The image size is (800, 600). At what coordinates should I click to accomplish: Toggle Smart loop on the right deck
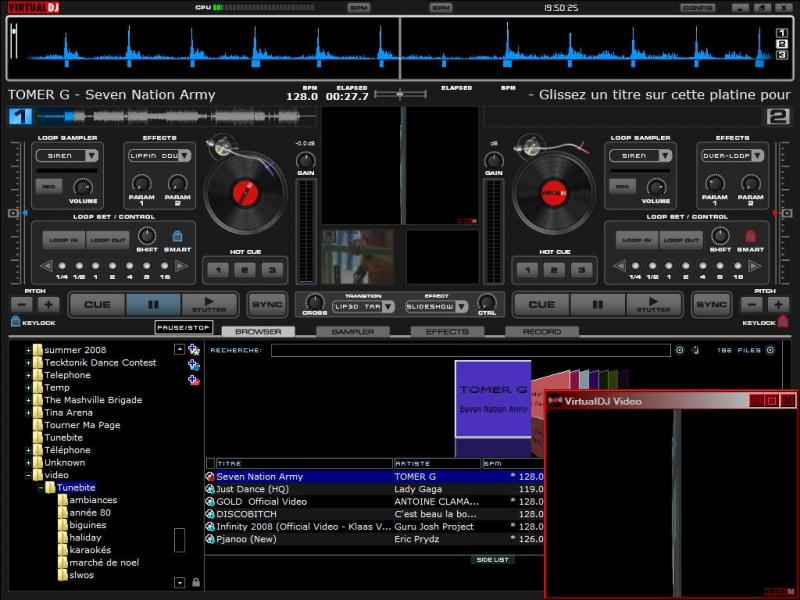coord(750,237)
